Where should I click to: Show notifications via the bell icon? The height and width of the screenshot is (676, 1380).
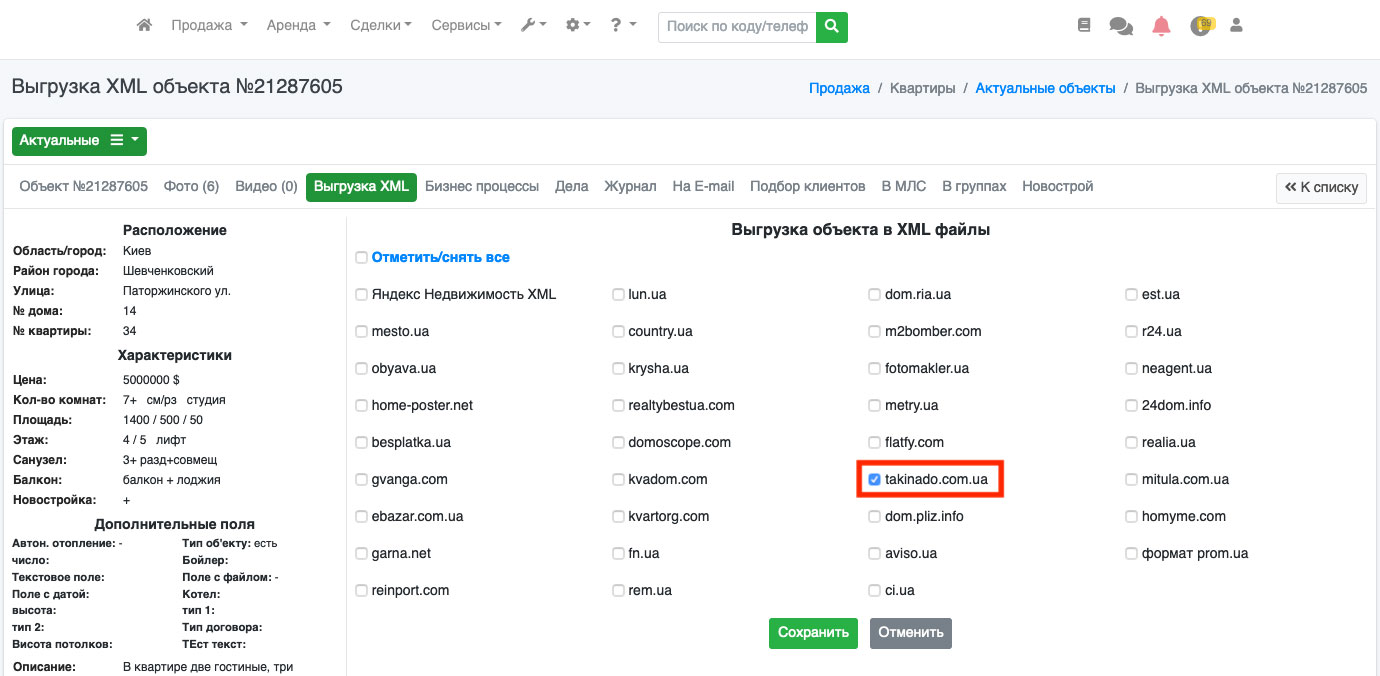click(1161, 27)
